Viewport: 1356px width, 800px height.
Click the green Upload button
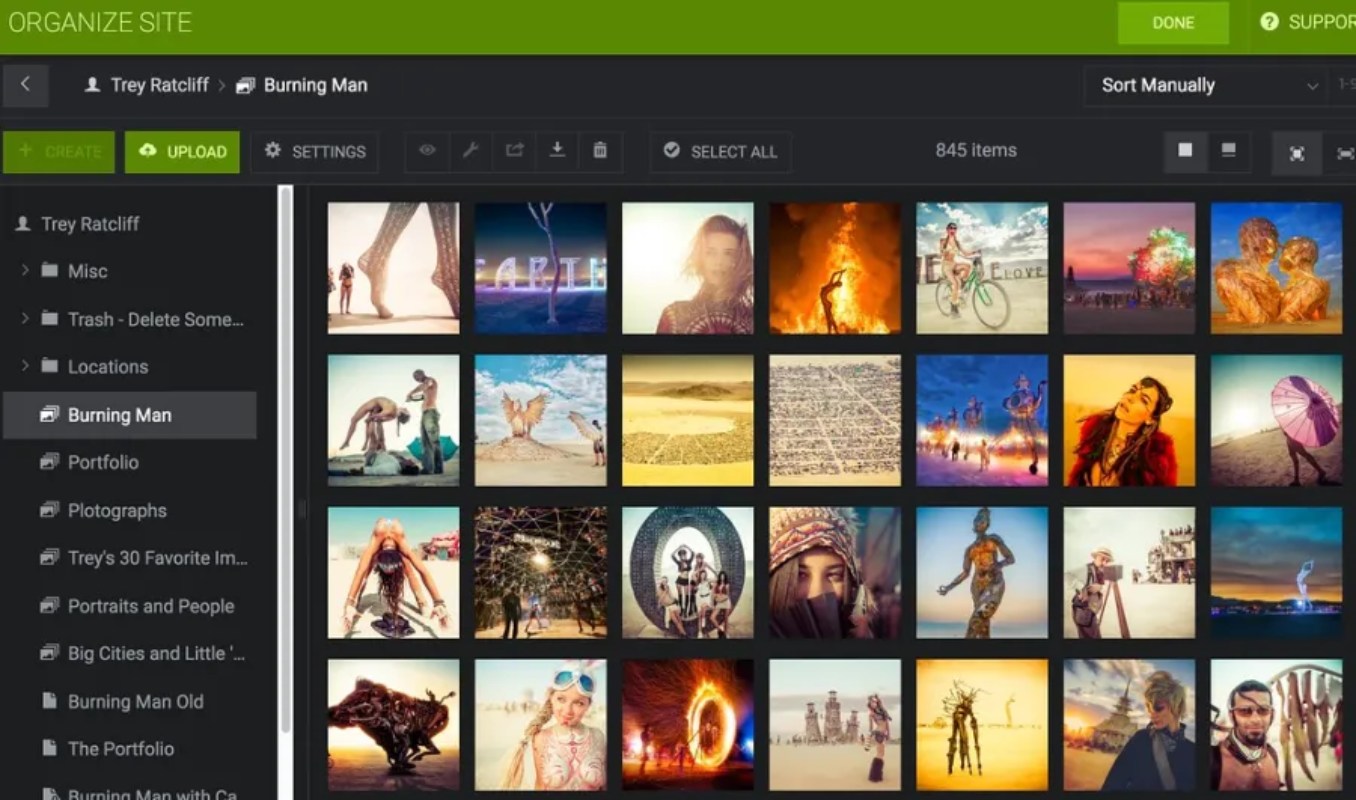pyautogui.click(x=182, y=152)
